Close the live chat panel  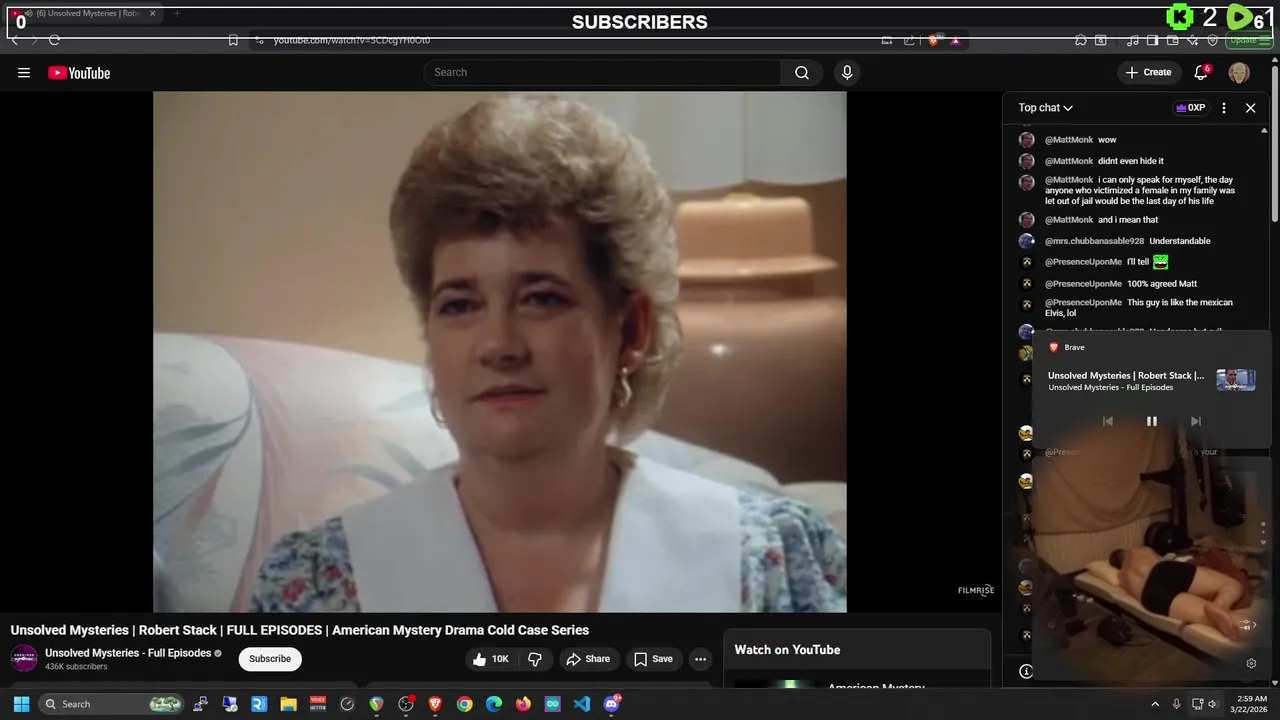tap(1250, 108)
